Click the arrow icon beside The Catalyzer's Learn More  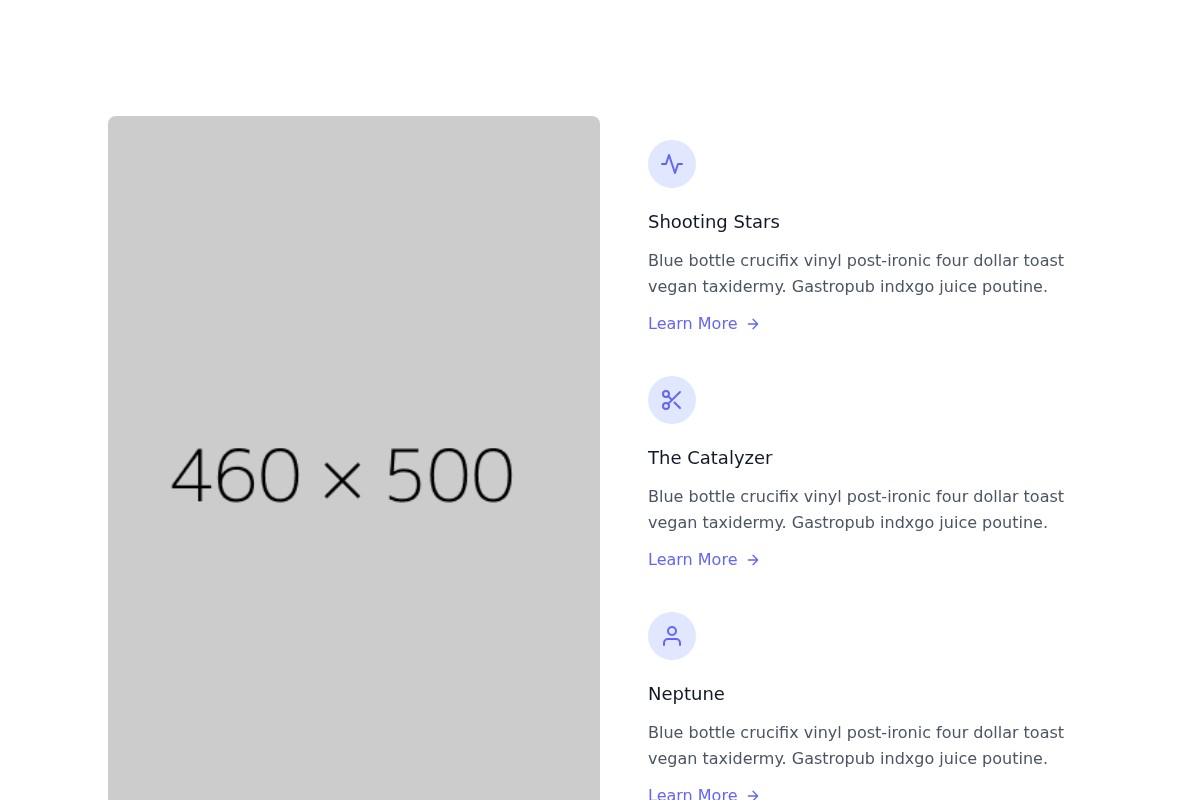click(753, 560)
